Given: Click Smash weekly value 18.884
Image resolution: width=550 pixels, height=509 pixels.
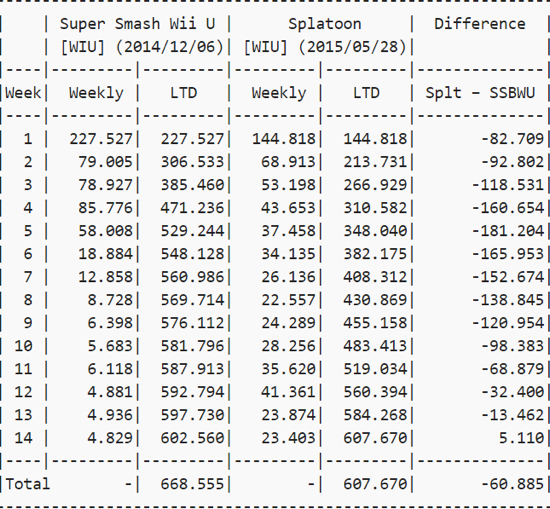Looking at the screenshot, I should [x=106, y=254].
